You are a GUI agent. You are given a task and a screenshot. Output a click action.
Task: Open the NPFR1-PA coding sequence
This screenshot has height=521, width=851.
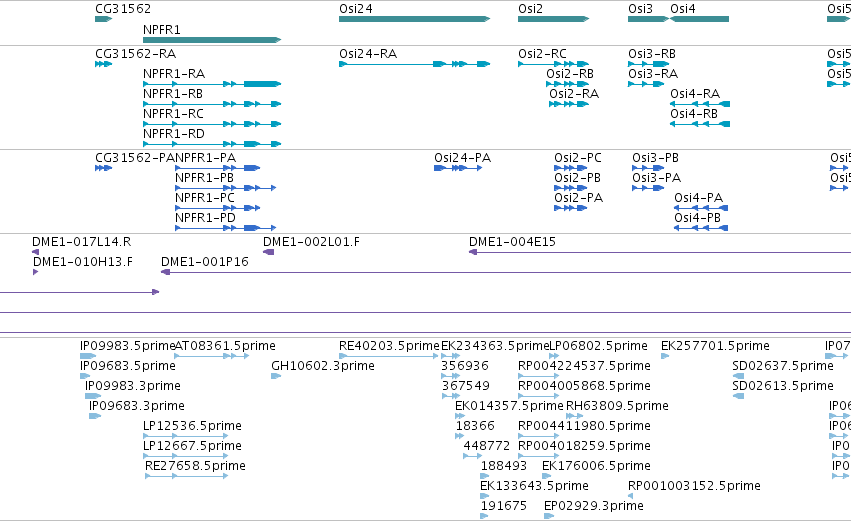point(217,168)
